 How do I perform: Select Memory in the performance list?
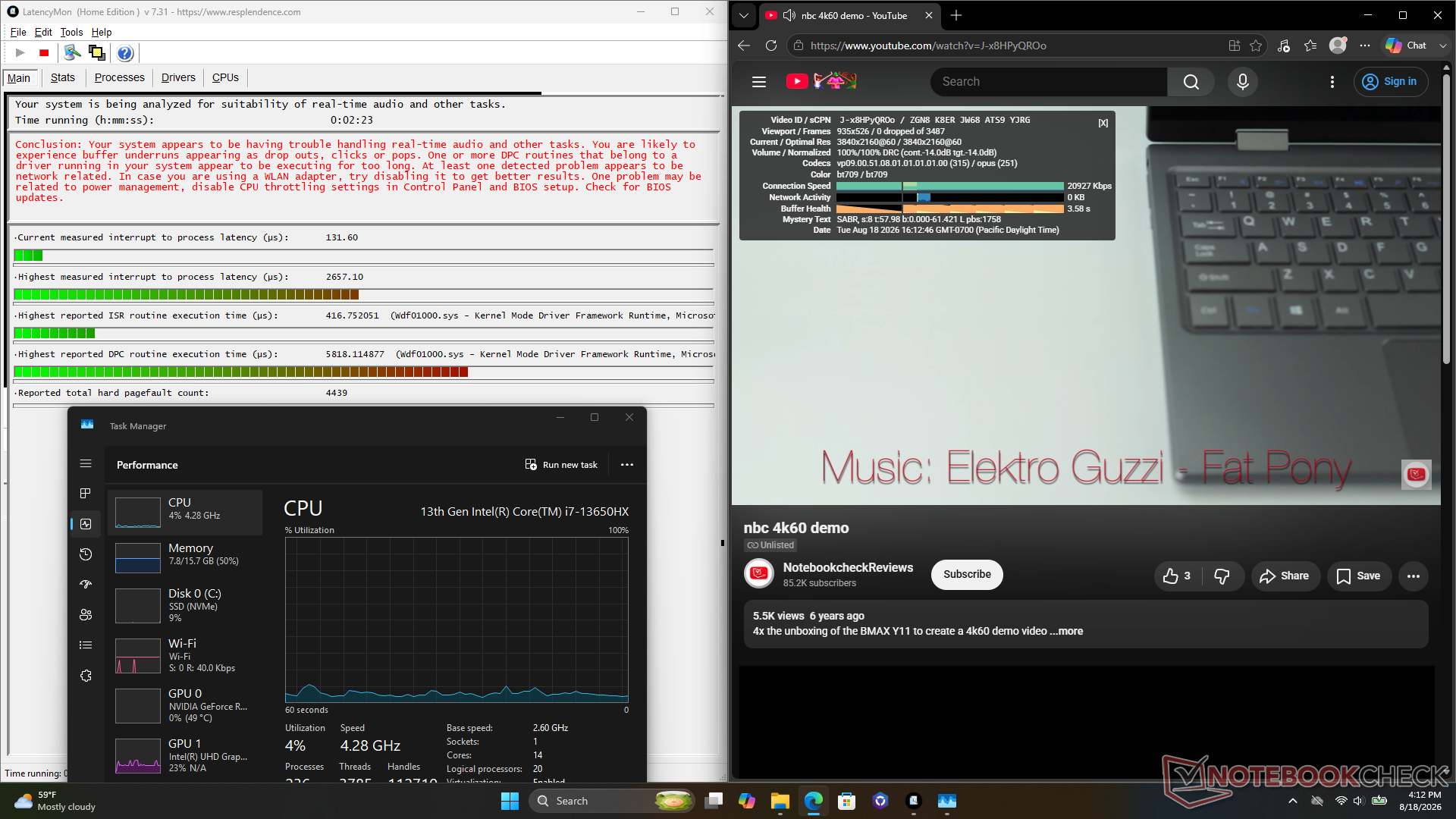tap(186, 557)
